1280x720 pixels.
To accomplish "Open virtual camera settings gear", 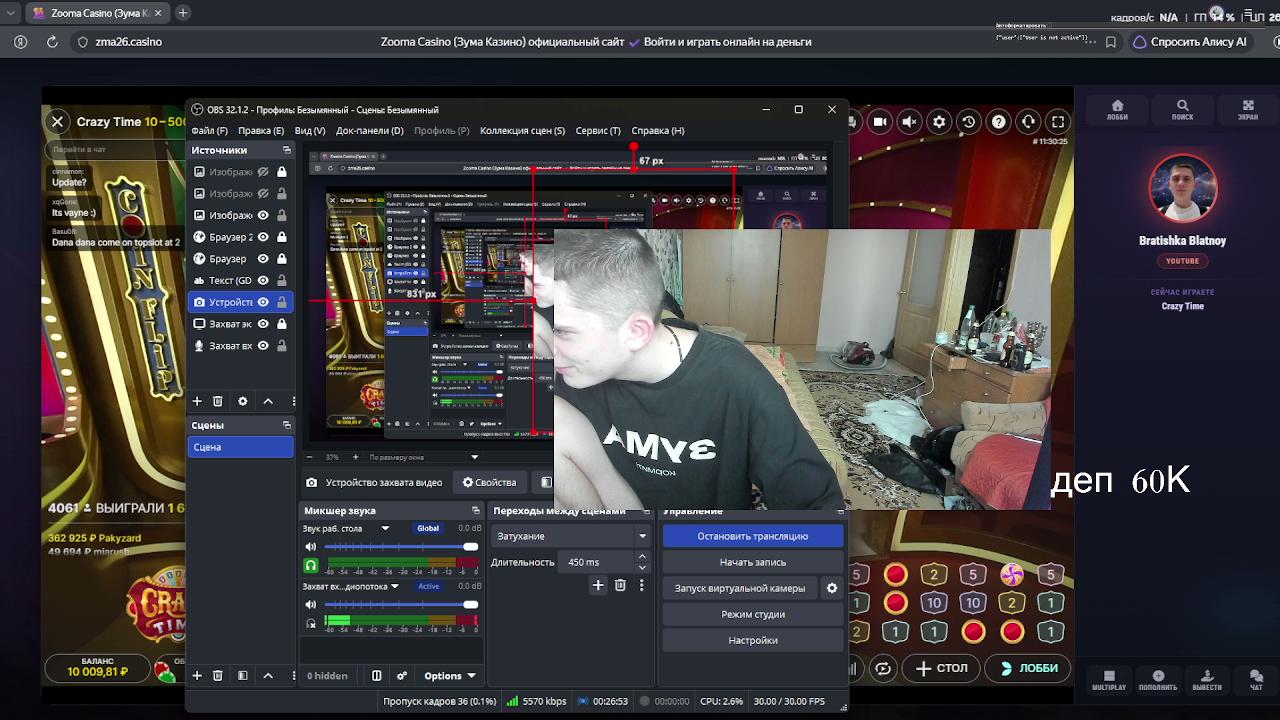I will (832, 588).
